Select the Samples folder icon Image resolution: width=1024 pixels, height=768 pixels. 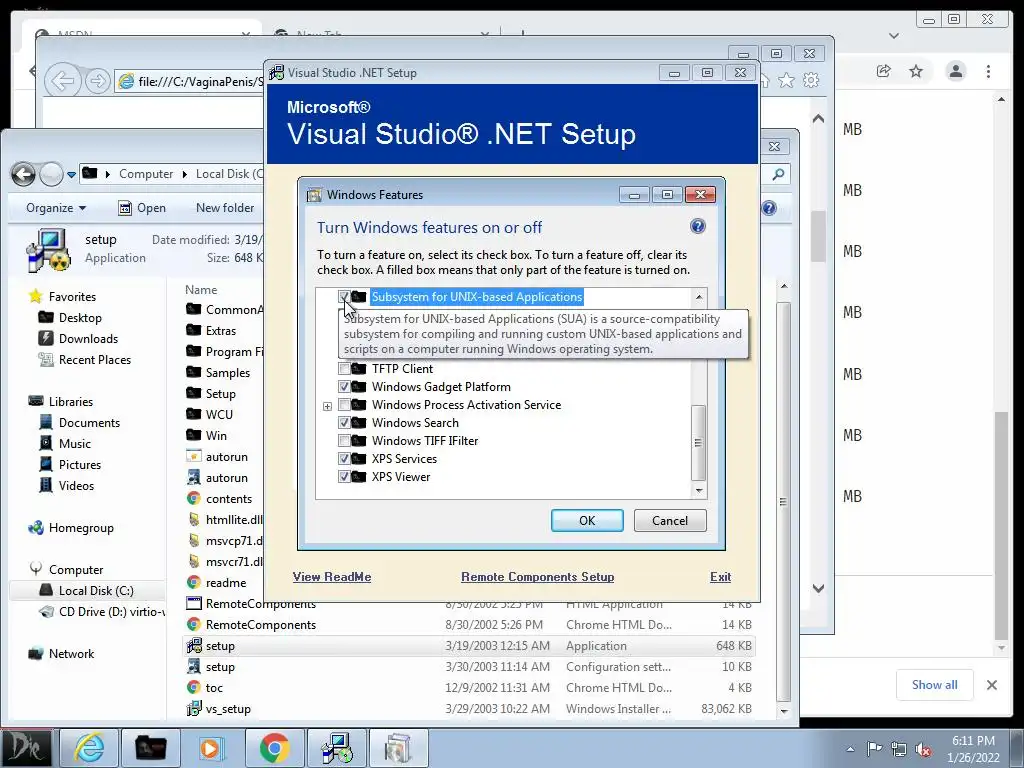coord(193,372)
